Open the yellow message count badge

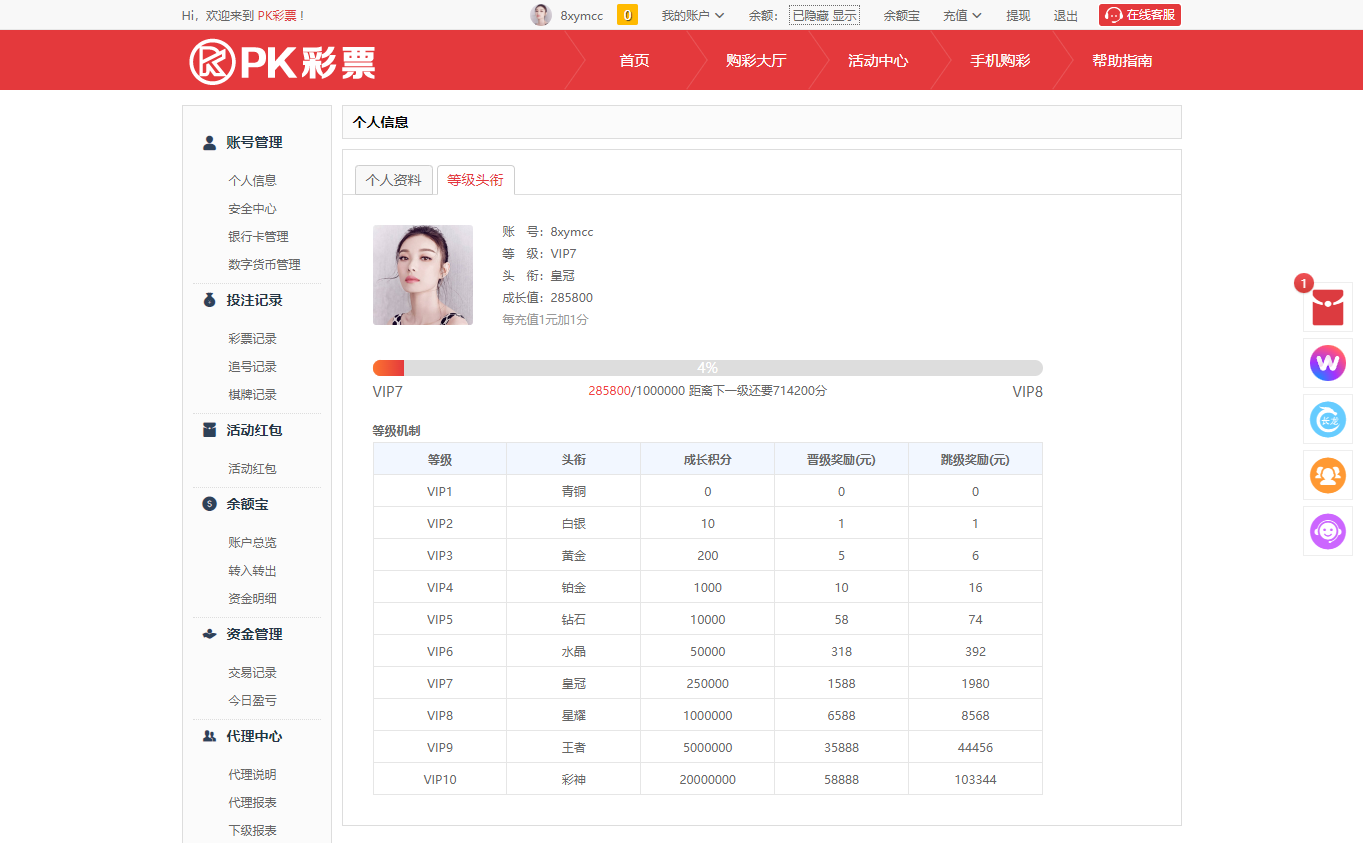pyautogui.click(x=627, y=15)
